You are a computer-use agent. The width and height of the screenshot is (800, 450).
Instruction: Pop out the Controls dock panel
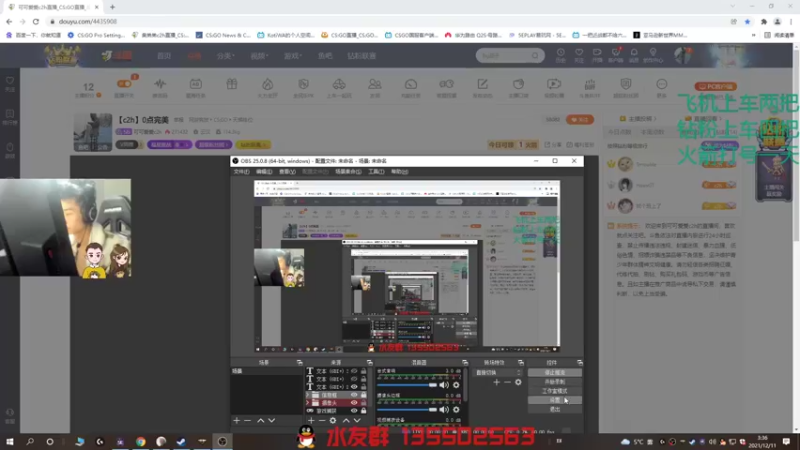point(580,362)
